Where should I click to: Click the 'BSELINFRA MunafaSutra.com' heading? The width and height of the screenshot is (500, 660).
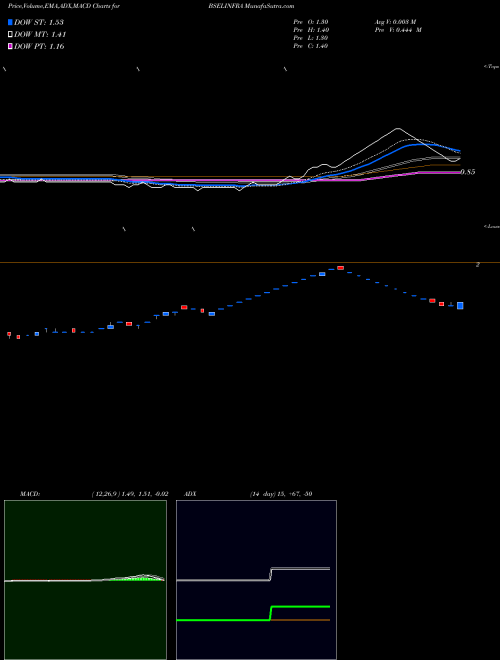click(x=251, y=6)
